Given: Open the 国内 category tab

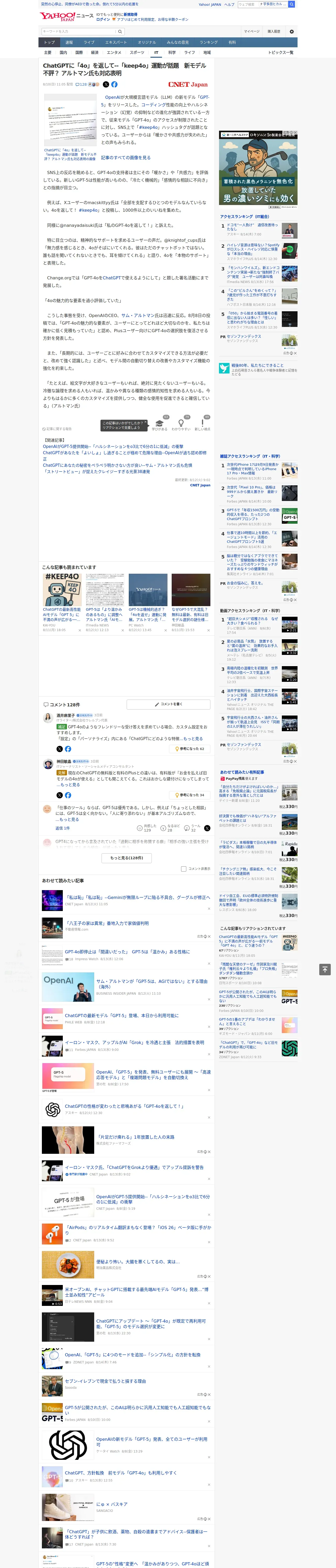Looking at the screenshot, I should coord(63,52).
